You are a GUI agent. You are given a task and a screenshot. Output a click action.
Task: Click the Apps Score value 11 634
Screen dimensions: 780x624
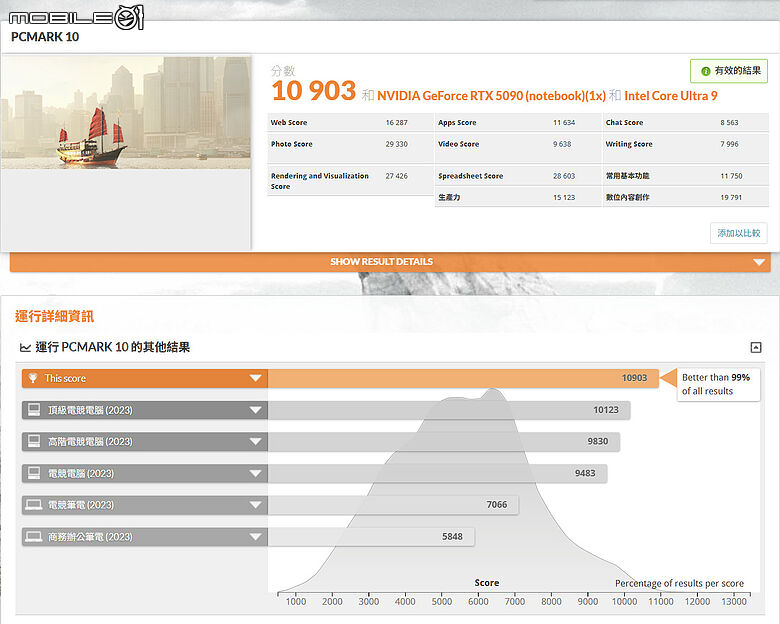click(564, 122)
